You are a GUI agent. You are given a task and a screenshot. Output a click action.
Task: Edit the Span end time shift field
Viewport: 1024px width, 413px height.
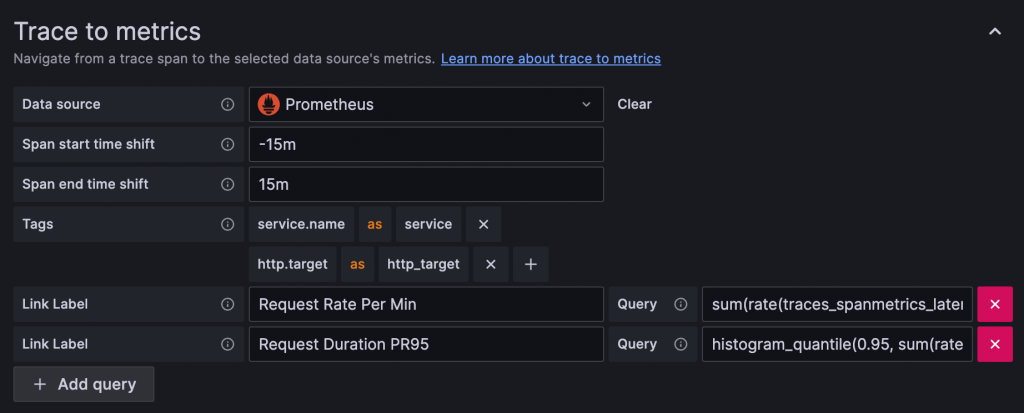(426, 184)
